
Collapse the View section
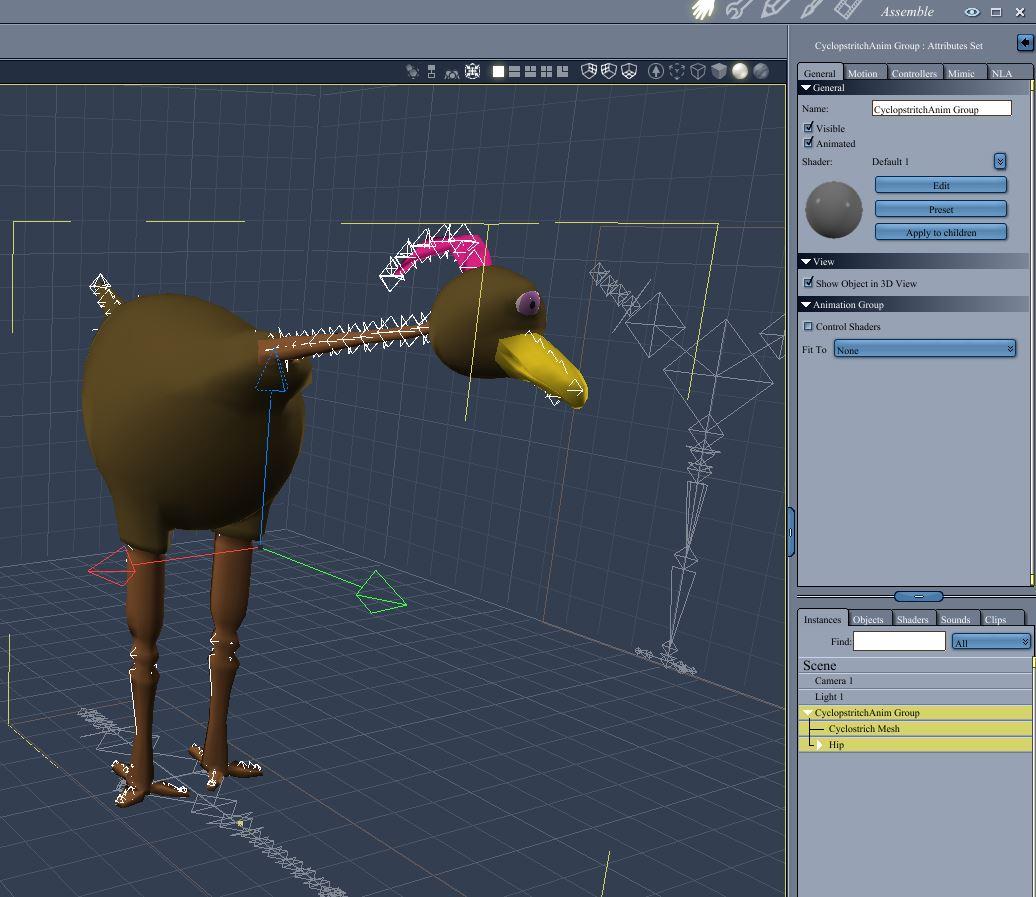click(x=806, y=262)
